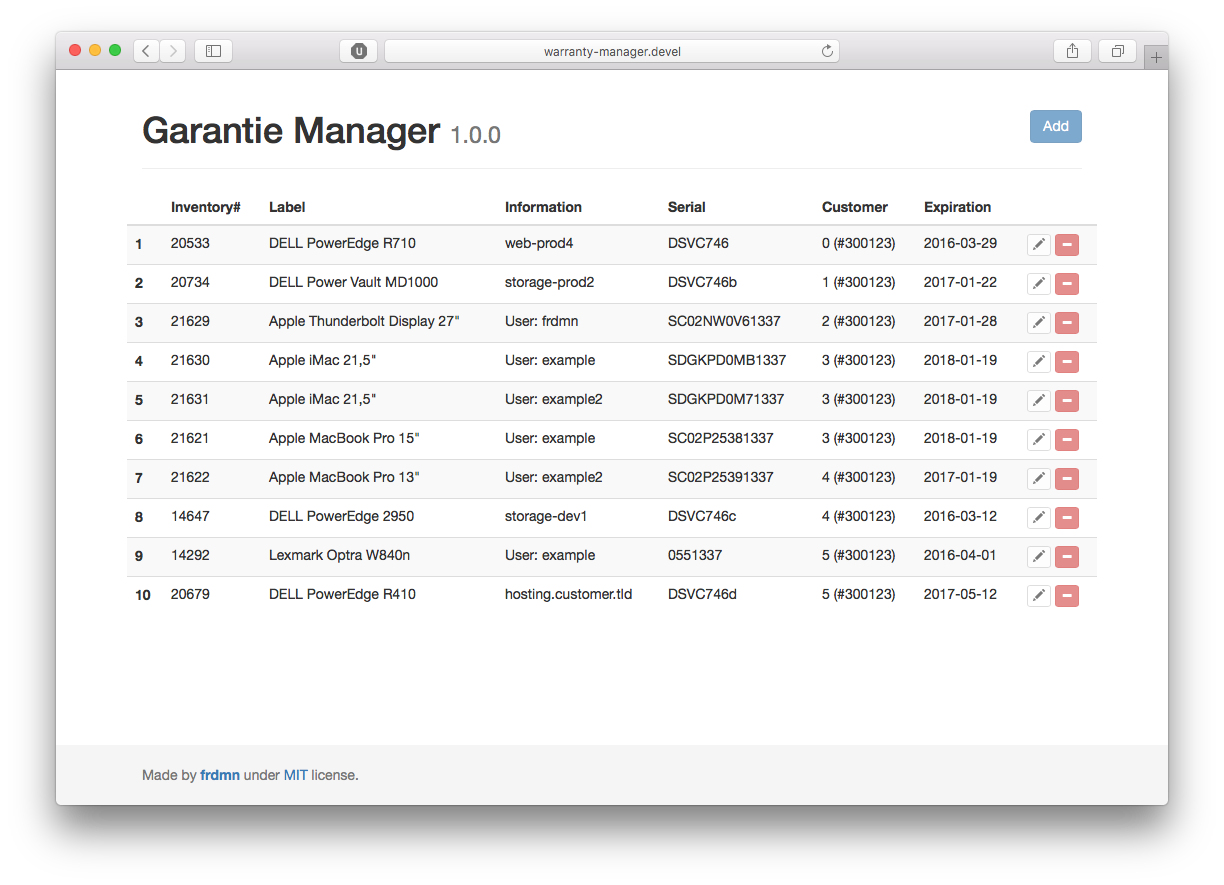The image size is (1224, 885).
Task: Remove the Apple iMac with serial SDGKPD0M71337
Action: click(x=1066, y=400)
